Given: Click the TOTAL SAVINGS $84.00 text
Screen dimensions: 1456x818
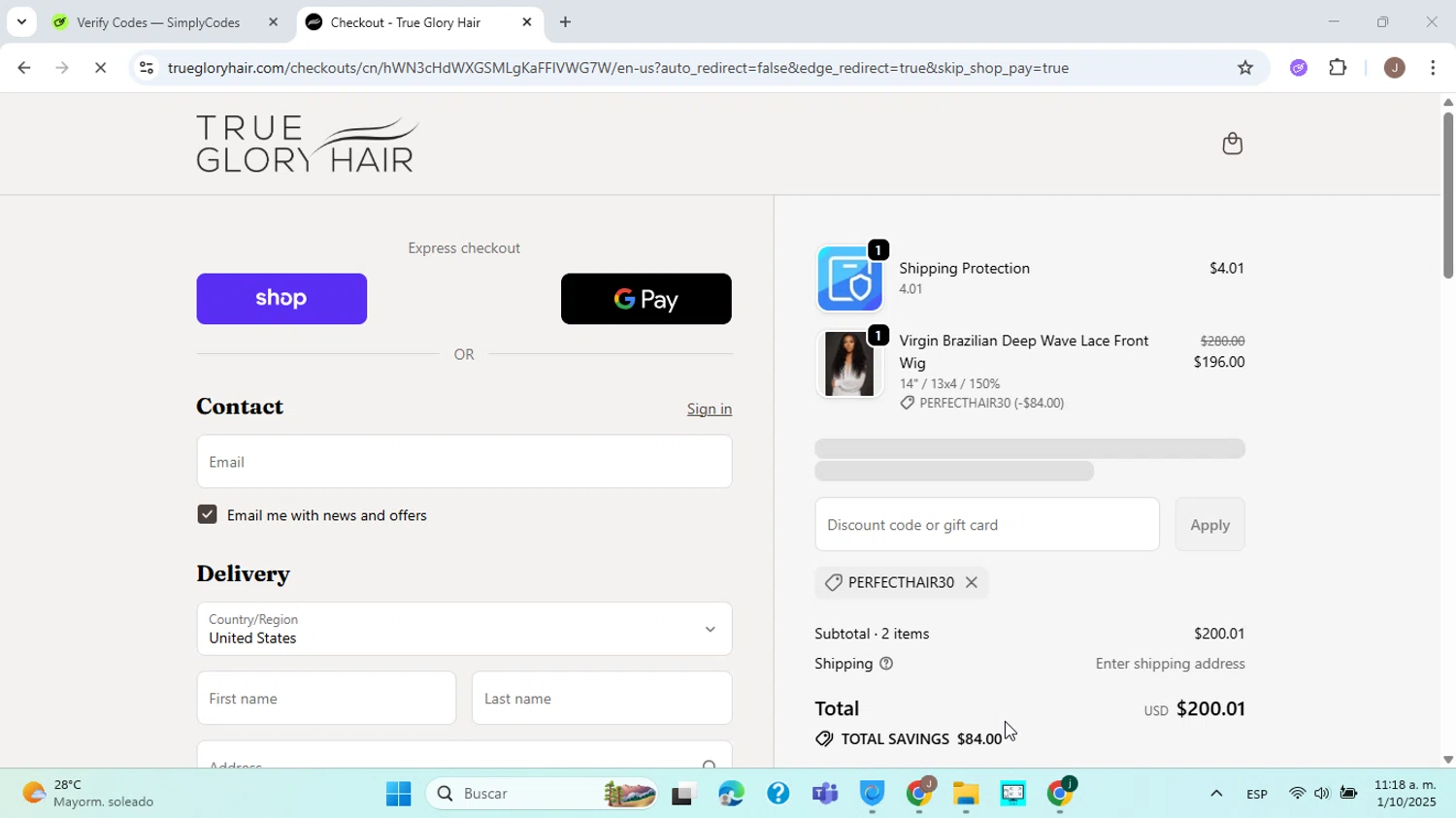Looking at the screenshot, I should (921, 739).
